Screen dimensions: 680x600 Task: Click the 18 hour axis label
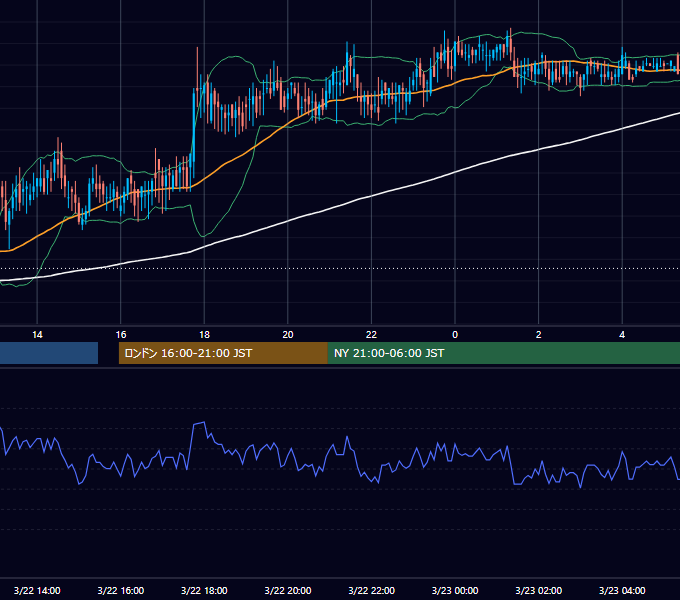204,335
